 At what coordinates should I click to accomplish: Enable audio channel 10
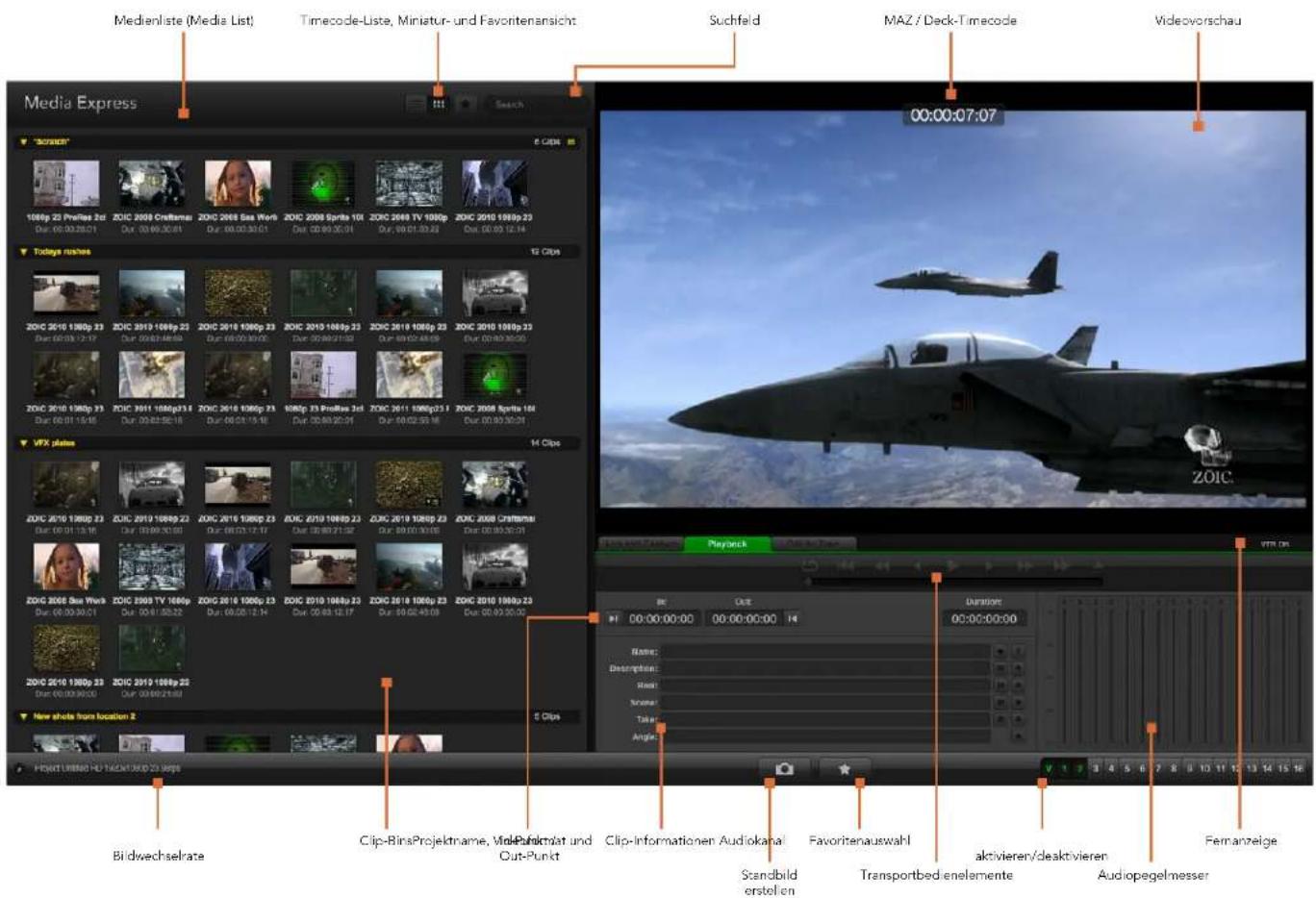point(1204,768)
